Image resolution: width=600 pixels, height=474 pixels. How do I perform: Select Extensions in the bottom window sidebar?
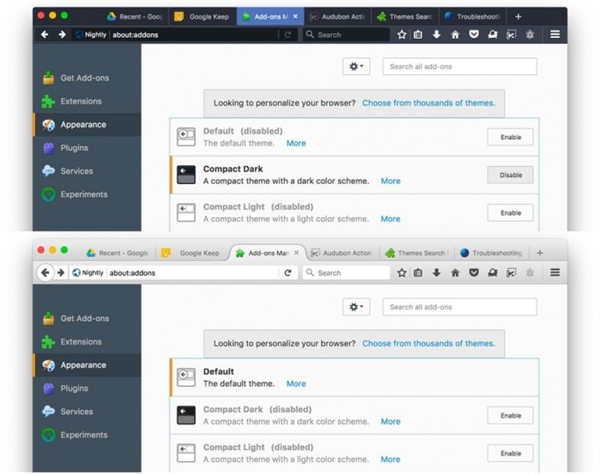pos(80,342)
